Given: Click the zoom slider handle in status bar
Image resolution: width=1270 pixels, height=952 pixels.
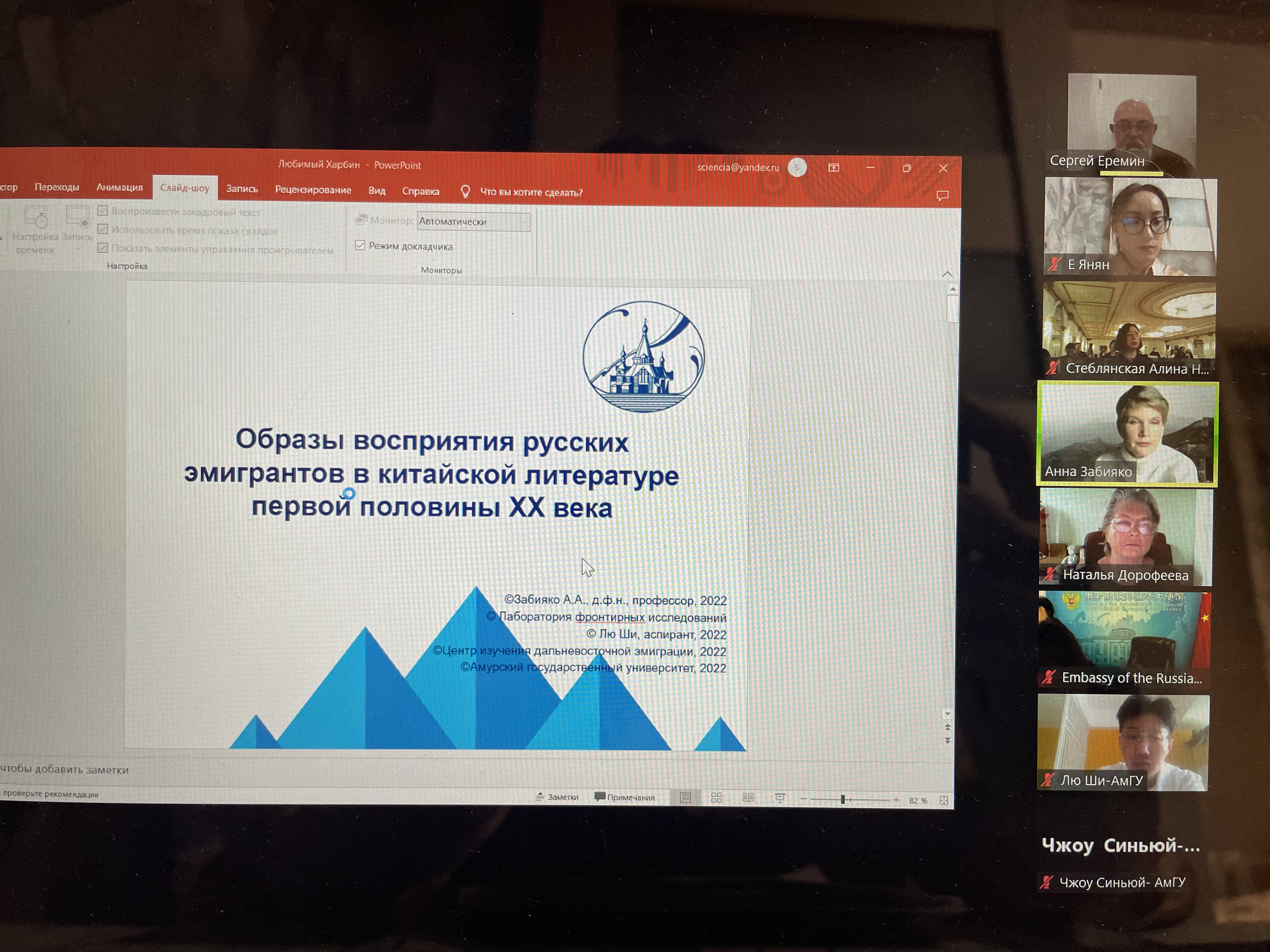Looking at the screenshot, I should (x=843, y=799).
